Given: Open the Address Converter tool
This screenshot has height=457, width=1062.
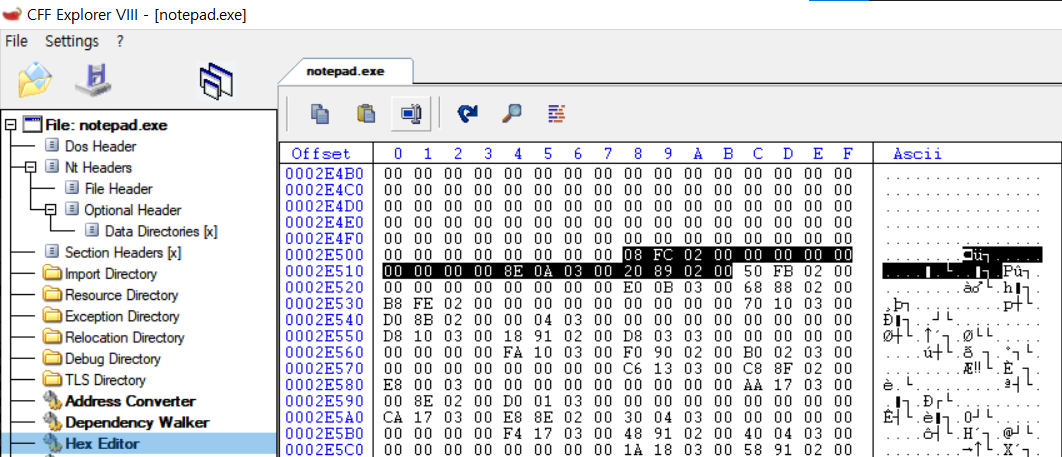Looking at the screenshot, I should click(x=130, y=401).
